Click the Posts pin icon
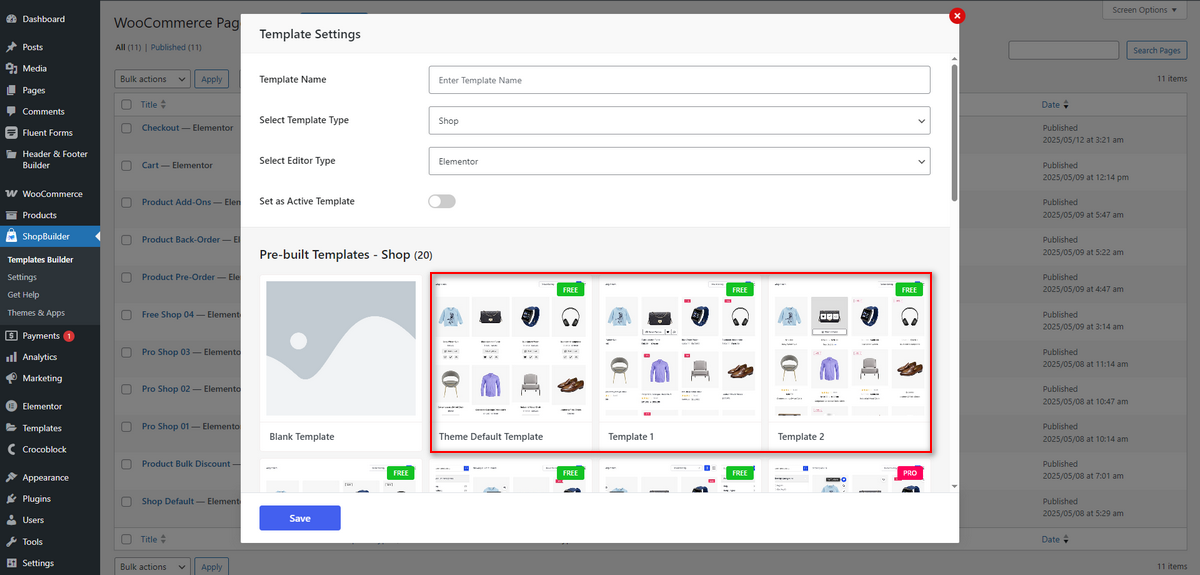 11,47
